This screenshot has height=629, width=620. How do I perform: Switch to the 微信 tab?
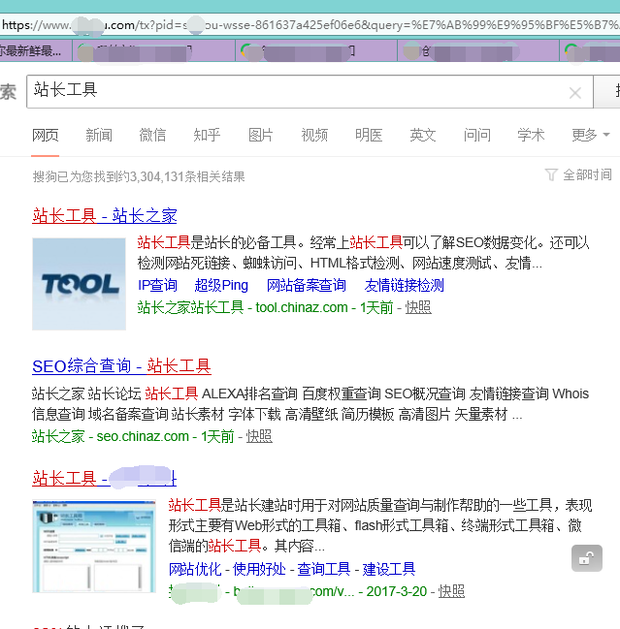coord(152,135)
